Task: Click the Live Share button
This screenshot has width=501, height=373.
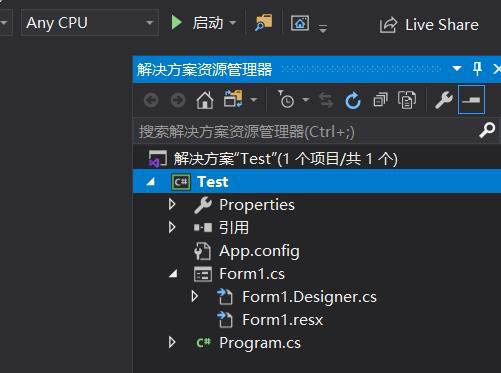Action: (430, 25)
